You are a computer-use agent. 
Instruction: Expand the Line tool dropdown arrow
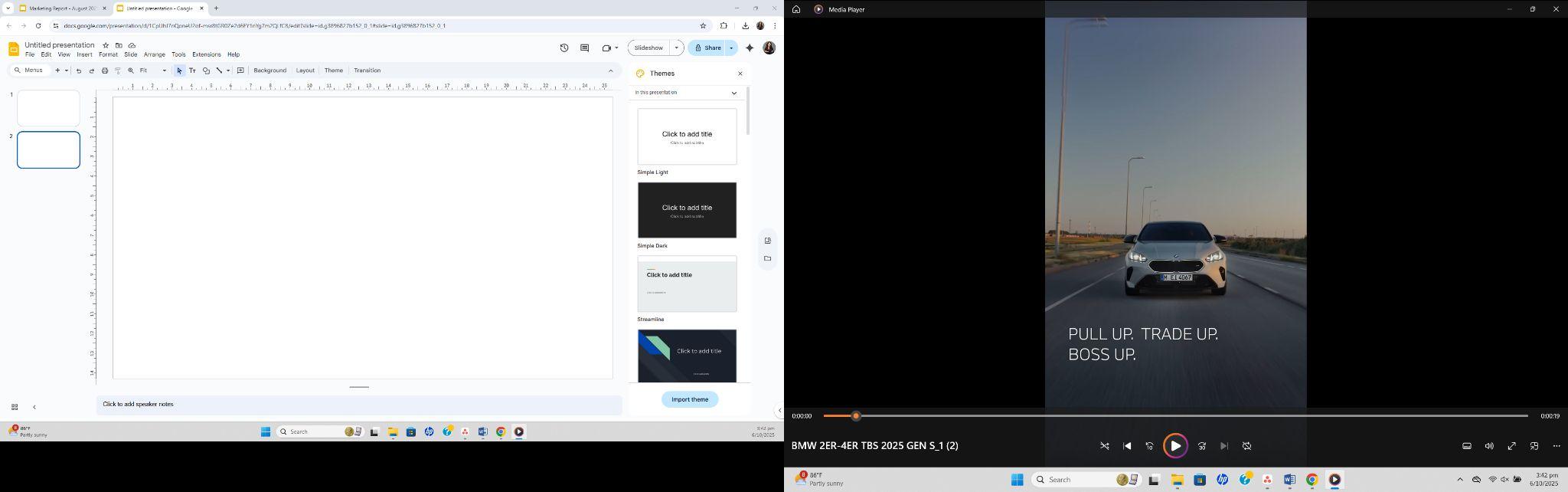click(228, 71)
